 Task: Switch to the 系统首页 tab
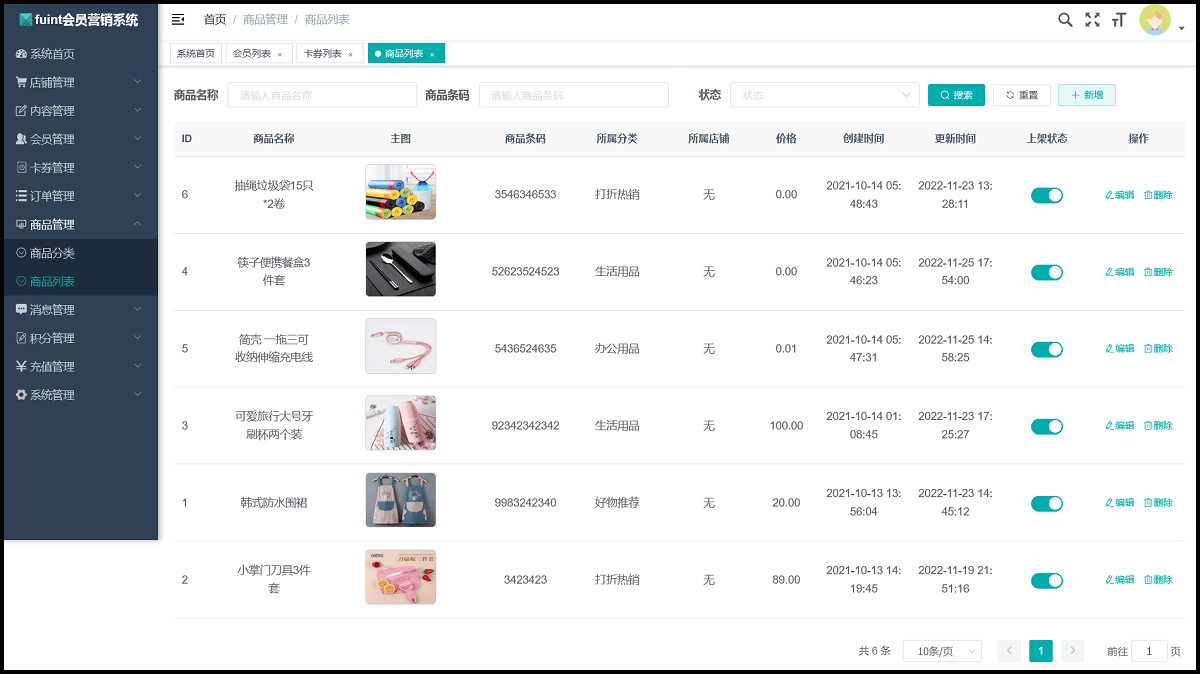196,54
